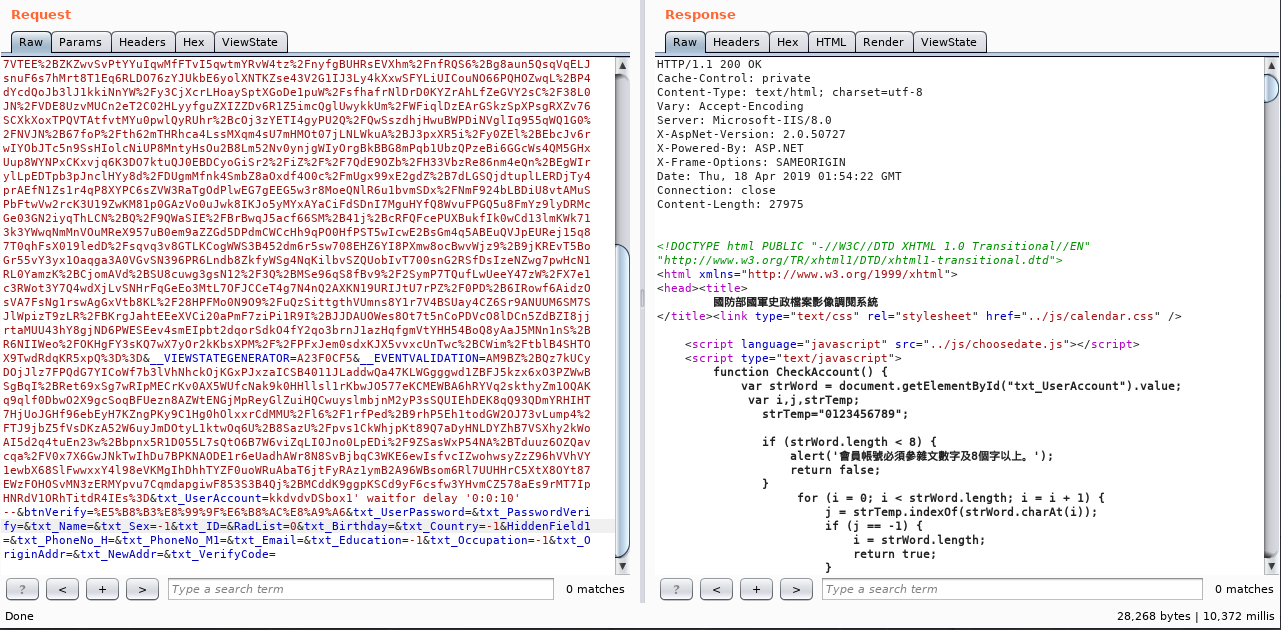Select the Raw tab in Request panel
Screen dimensions: 1281x630
click(31, 42)
